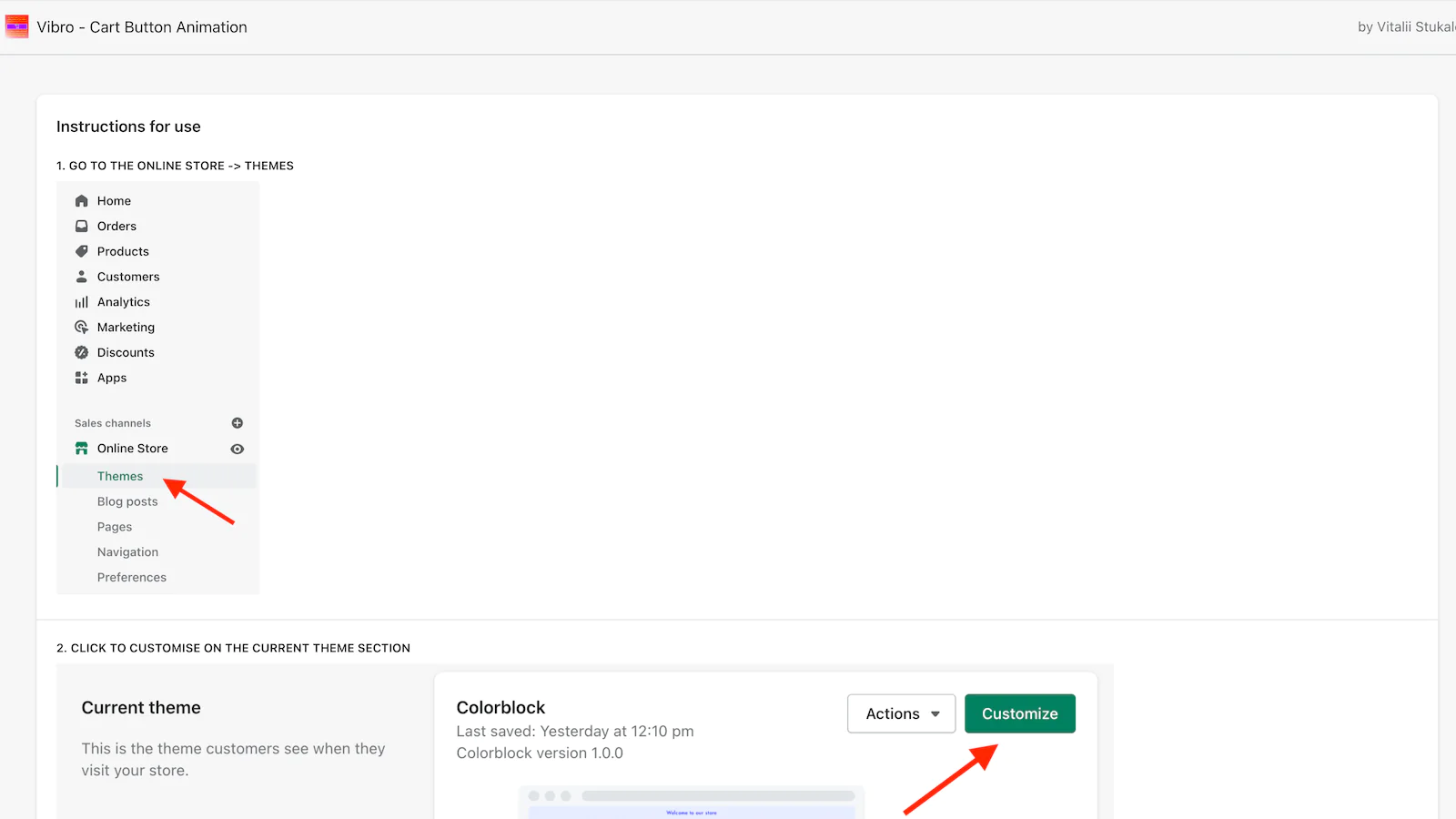
Task: Add a sales channel with plus icon
Action: [238, 423]
